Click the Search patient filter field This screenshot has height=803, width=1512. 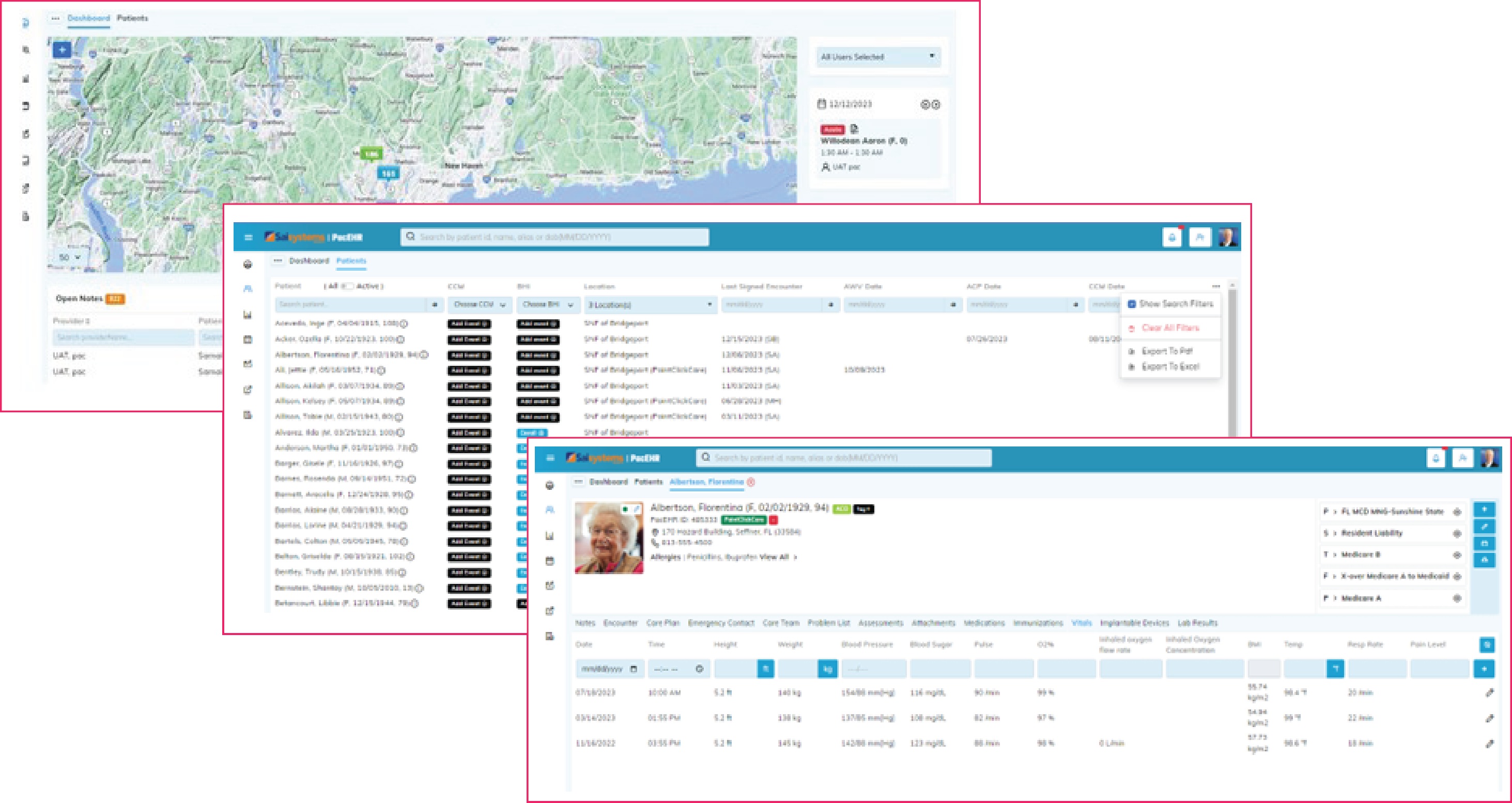click(350, 305)
